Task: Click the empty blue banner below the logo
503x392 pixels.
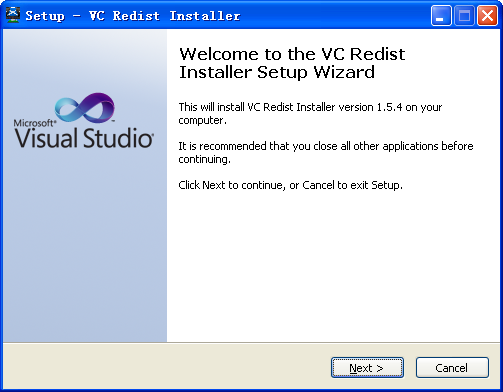Action: point(85,247)
